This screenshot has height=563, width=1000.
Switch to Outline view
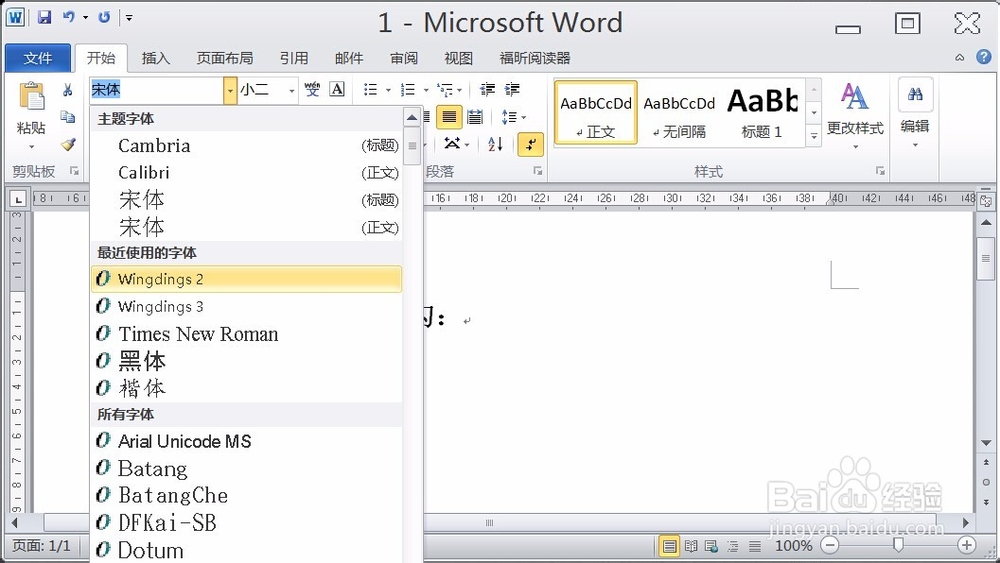coord(733,546)
